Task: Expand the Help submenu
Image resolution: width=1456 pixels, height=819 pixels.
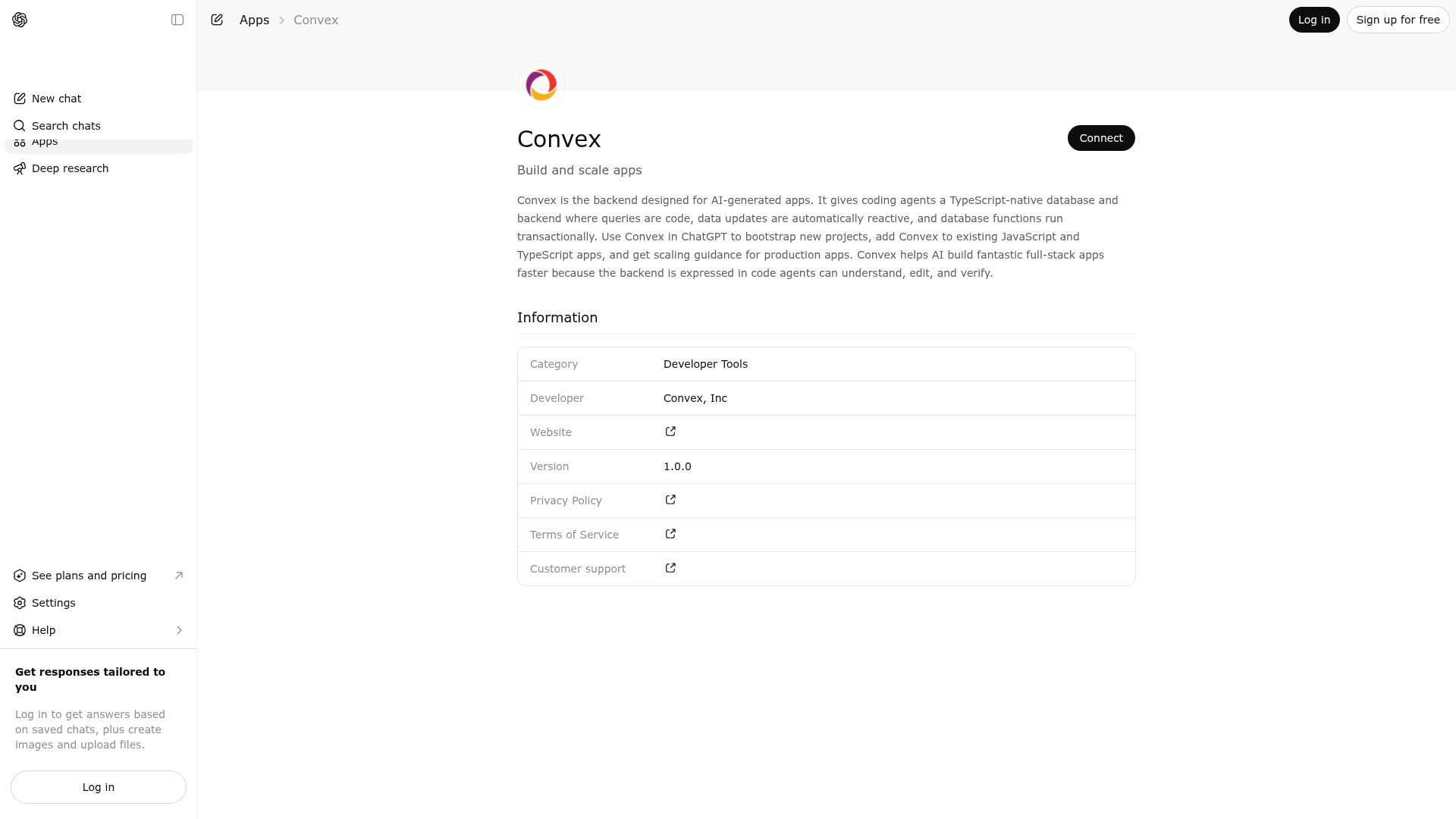Action: pyautogui.click(x=99, y=630)
